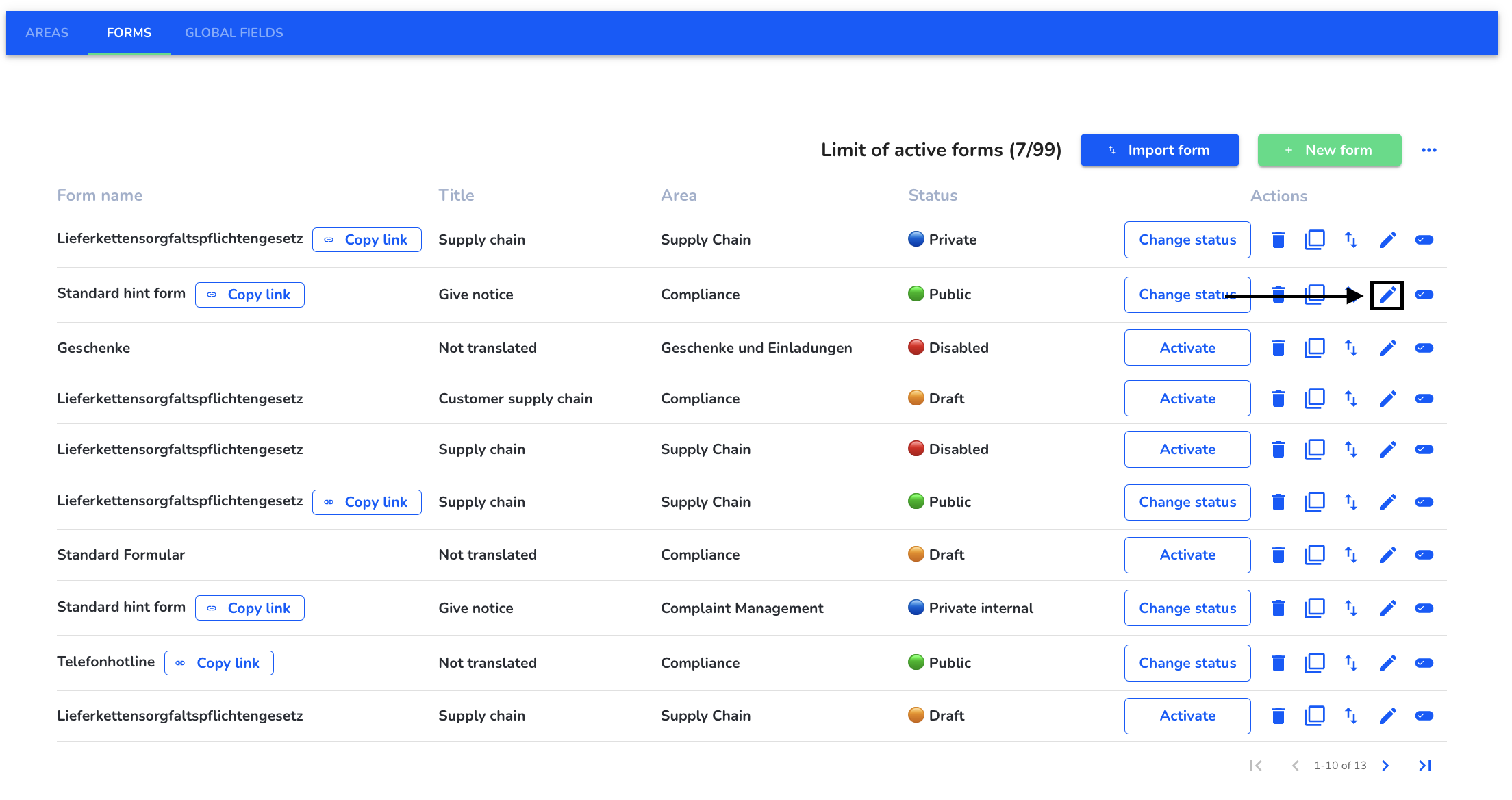Jump to the first page of forms
Screen dimensions: 1512x800
coord(1256,766)
